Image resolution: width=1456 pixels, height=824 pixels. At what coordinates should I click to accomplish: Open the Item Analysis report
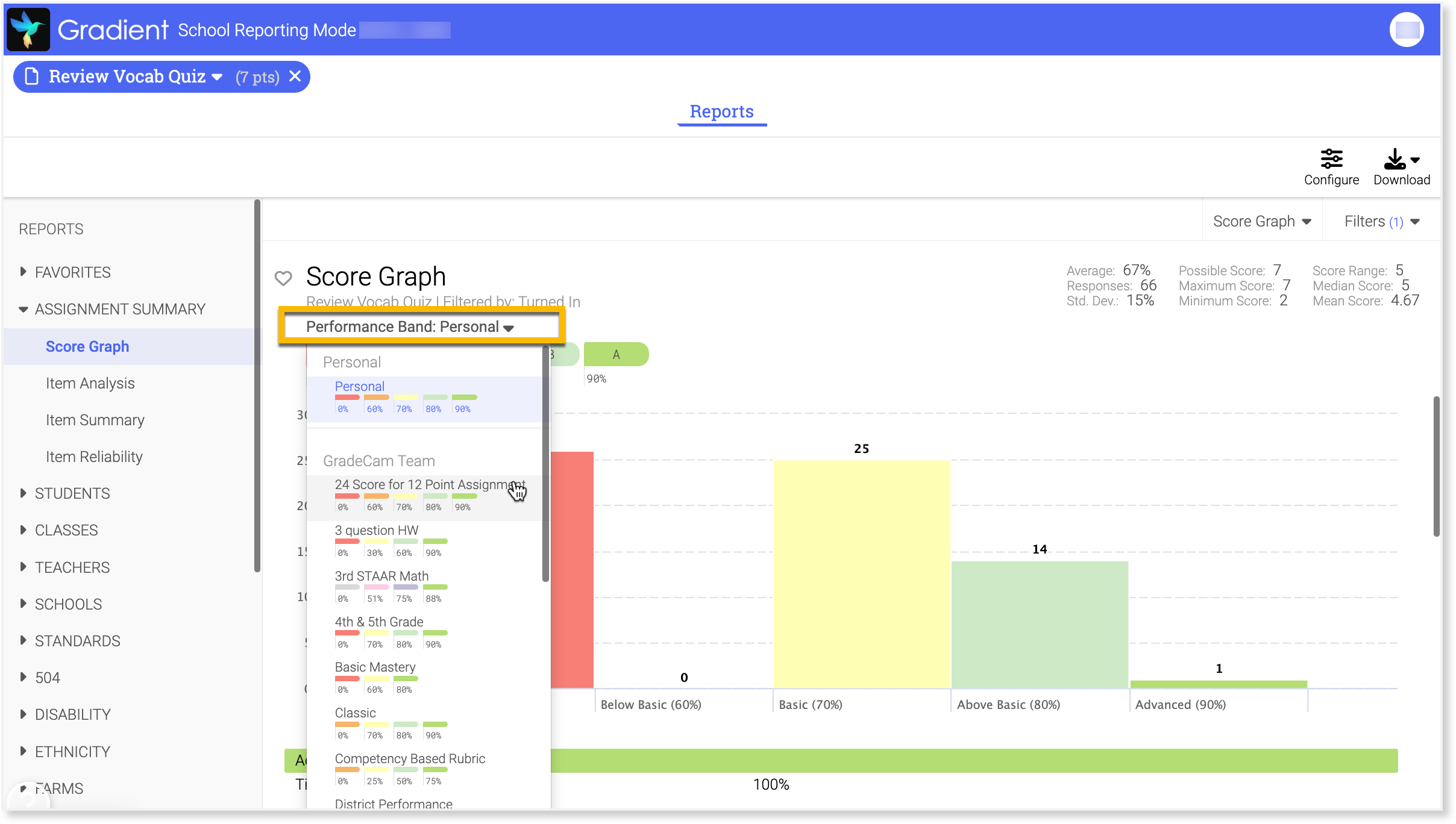coord(90,383)
